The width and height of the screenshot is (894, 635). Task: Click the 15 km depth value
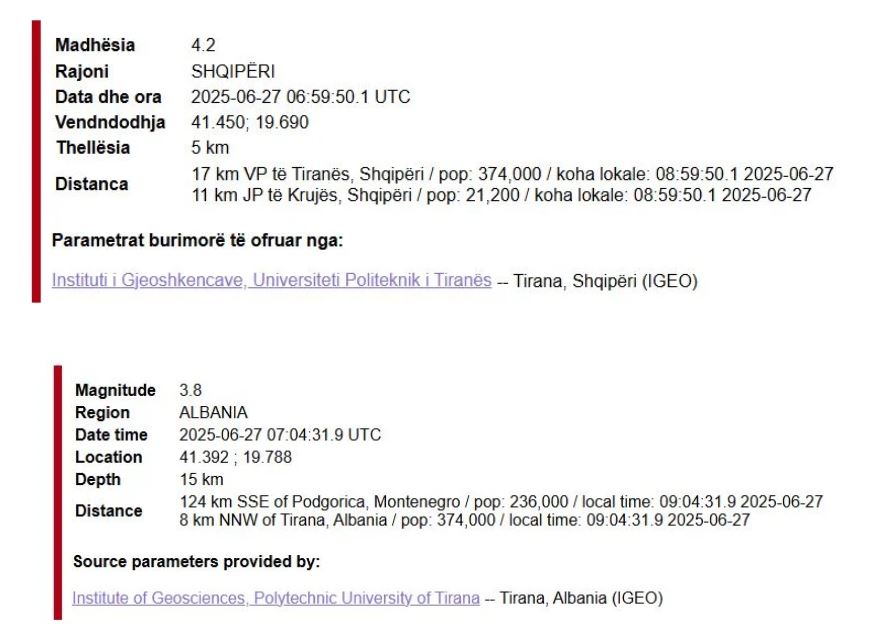tap(201, 479)
